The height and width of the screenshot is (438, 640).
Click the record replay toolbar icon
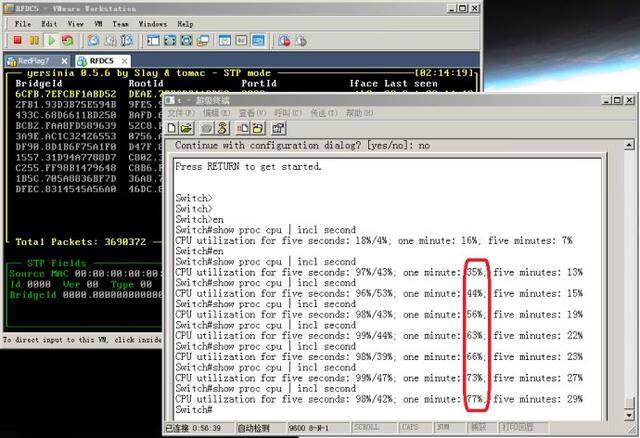284,40
